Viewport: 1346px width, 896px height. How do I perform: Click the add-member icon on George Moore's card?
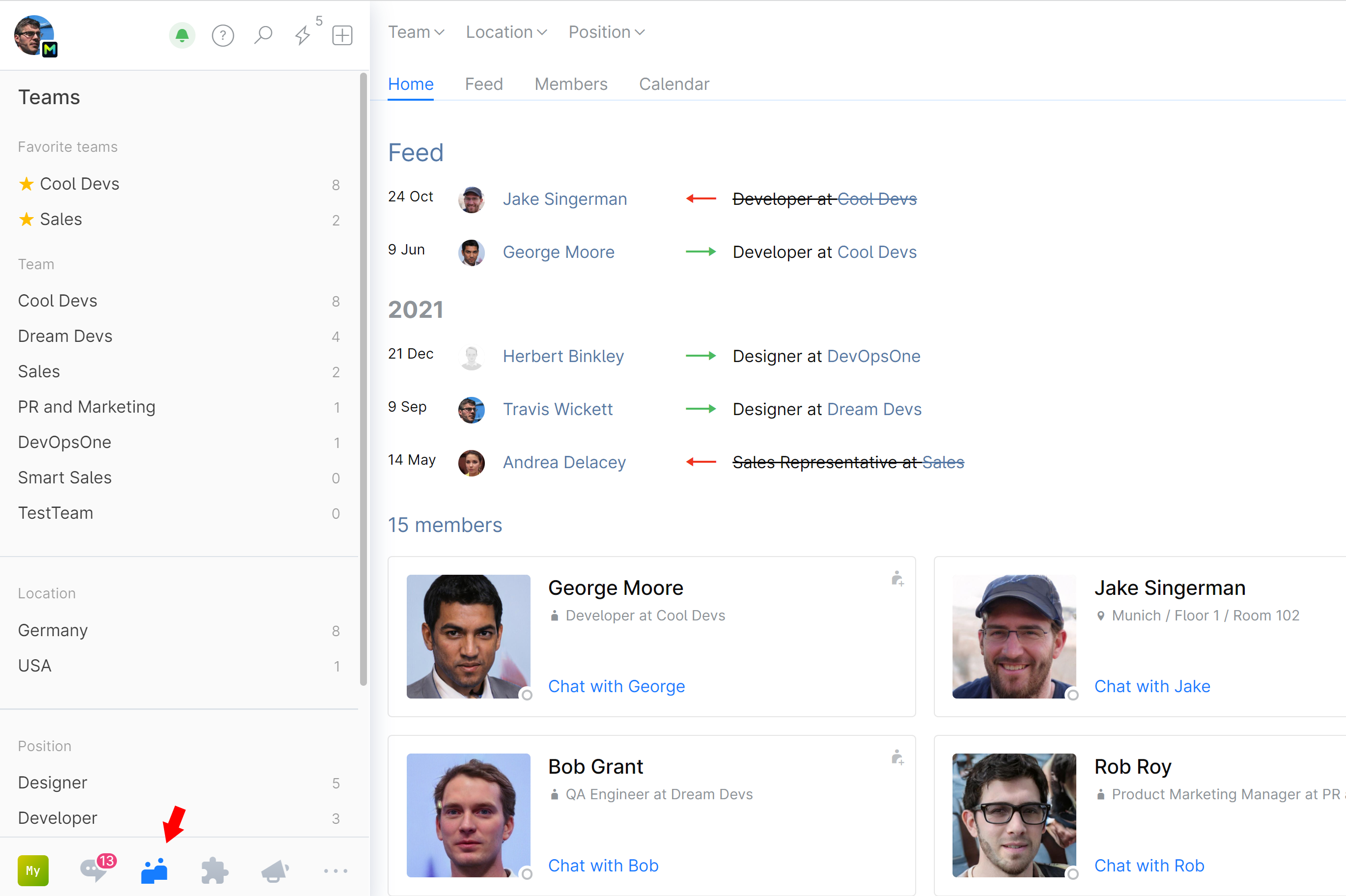pos(897,579)
